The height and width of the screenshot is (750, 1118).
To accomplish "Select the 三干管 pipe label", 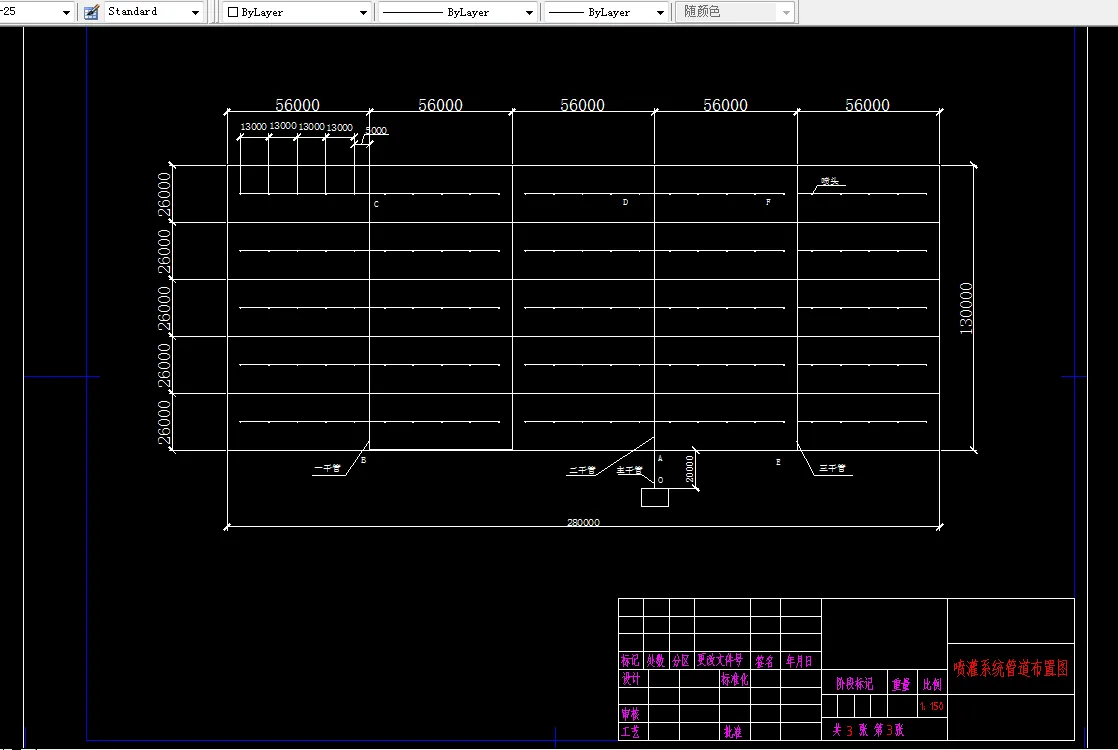I will pos(832,468).
